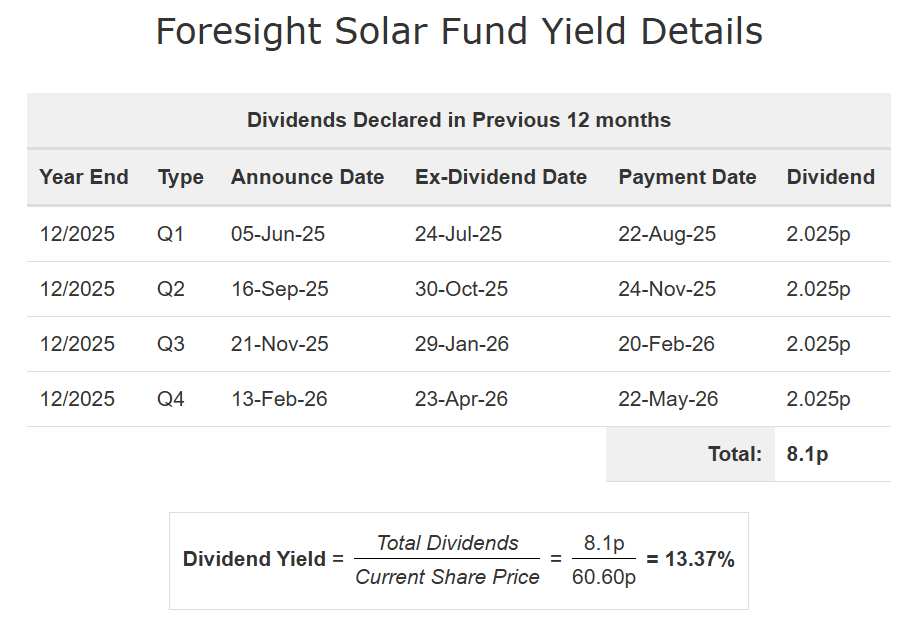Select the Type column header
Image resolution: width=912 pixels, height=619 pixels.
tap(181, 177)
